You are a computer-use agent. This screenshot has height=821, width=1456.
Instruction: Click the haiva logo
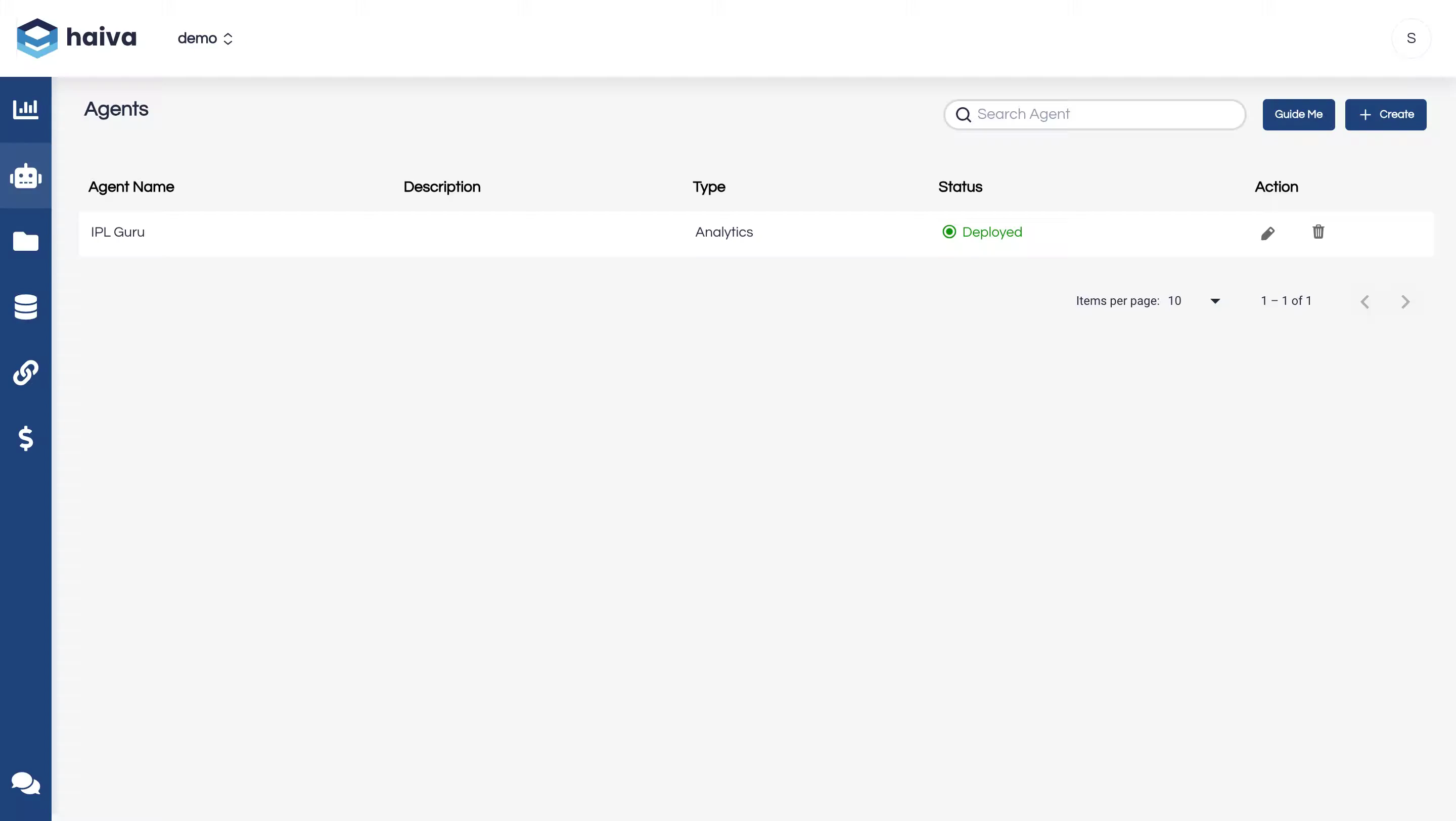77,38
